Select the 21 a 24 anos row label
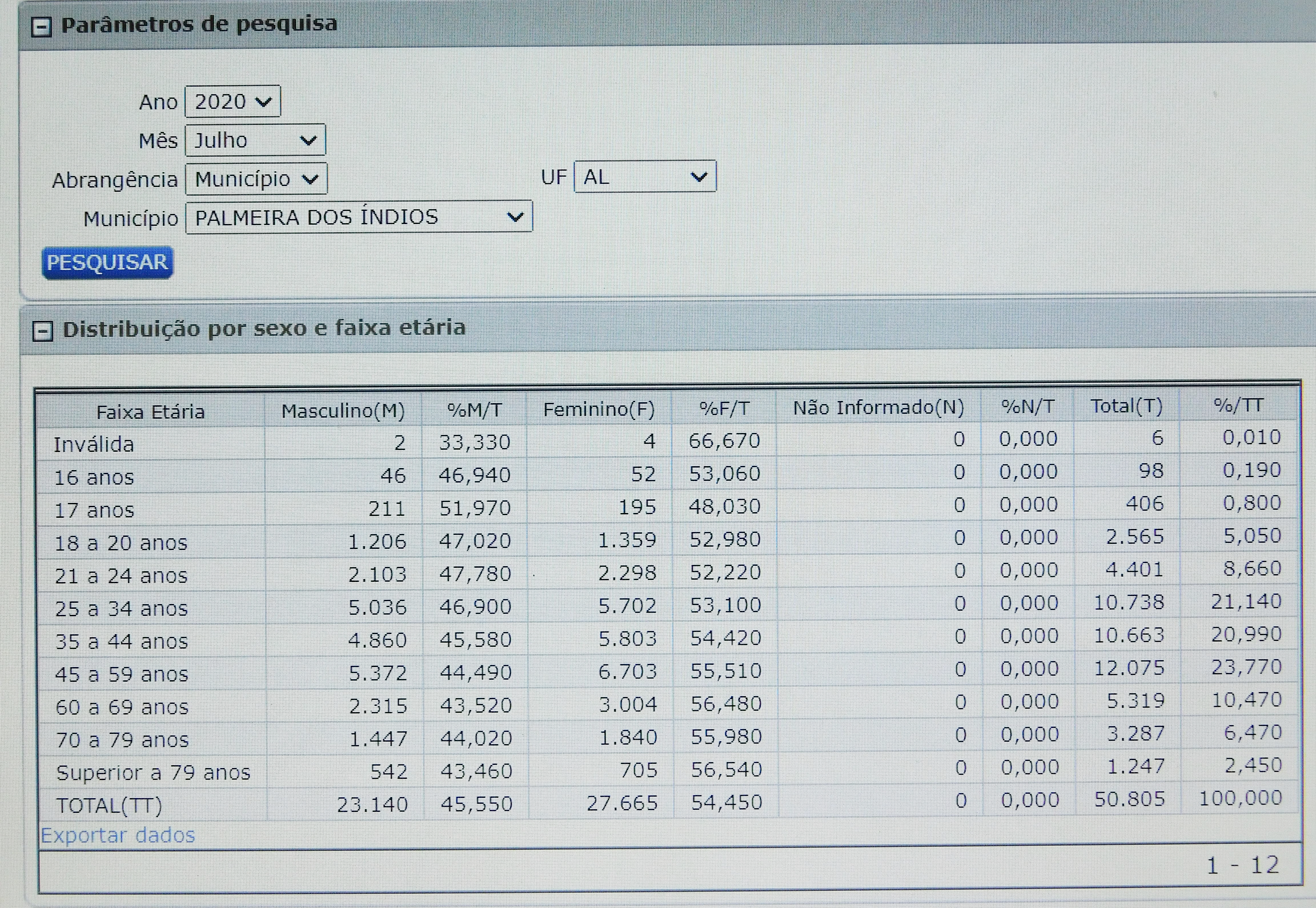The image size is (1316, 908). (121, 576)
